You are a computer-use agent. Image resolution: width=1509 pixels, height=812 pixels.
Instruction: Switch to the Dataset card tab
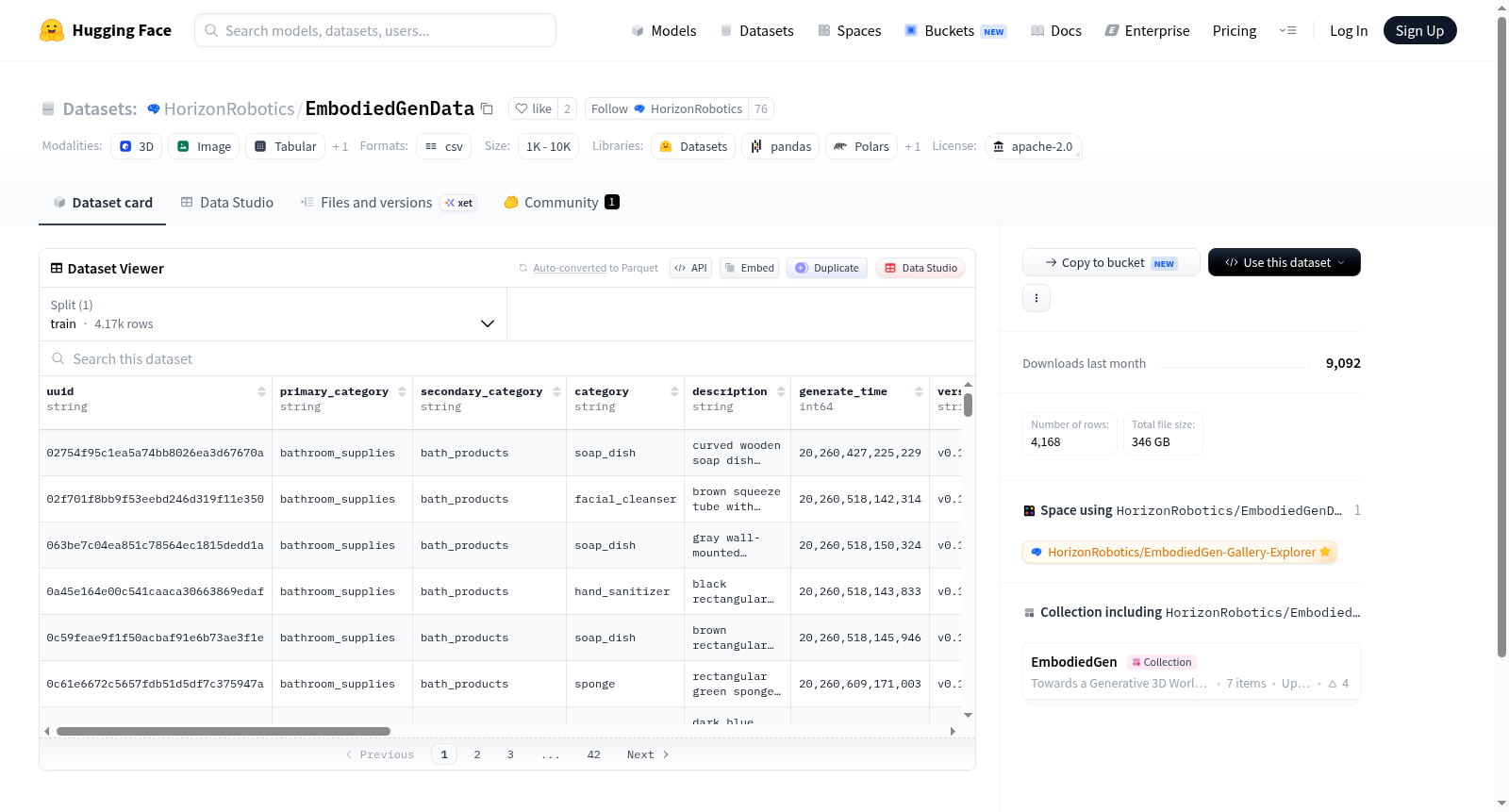pyautogui.click(x=102, y=202)
